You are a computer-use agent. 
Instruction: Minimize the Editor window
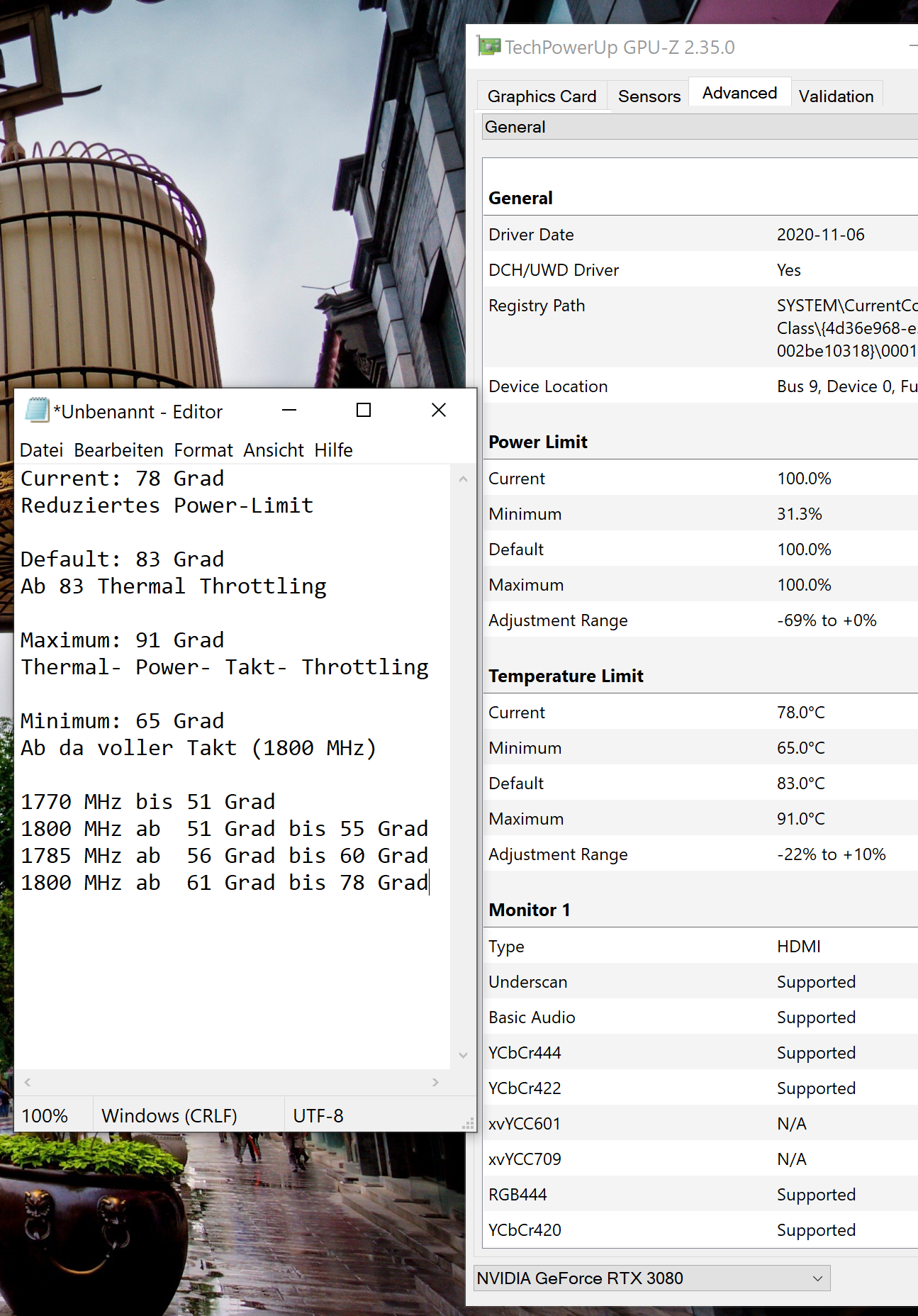pos(289,411)
